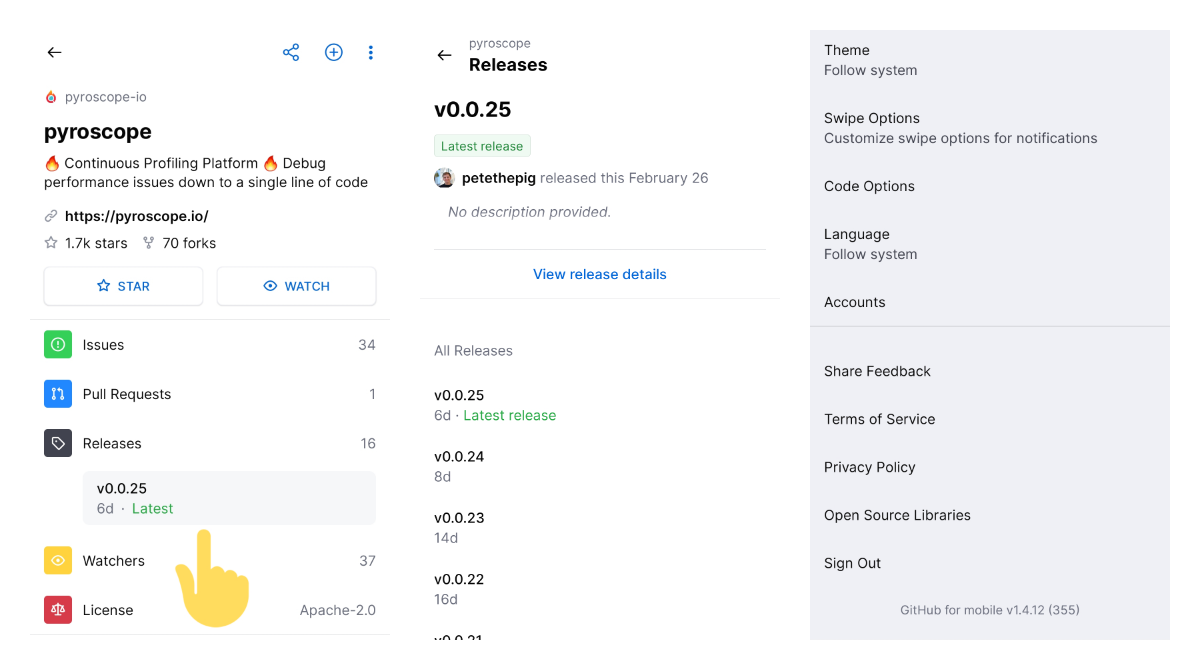Screen dimensions: 1200x670
Task: Expand the Accounts section
Action: pos(854,302)
